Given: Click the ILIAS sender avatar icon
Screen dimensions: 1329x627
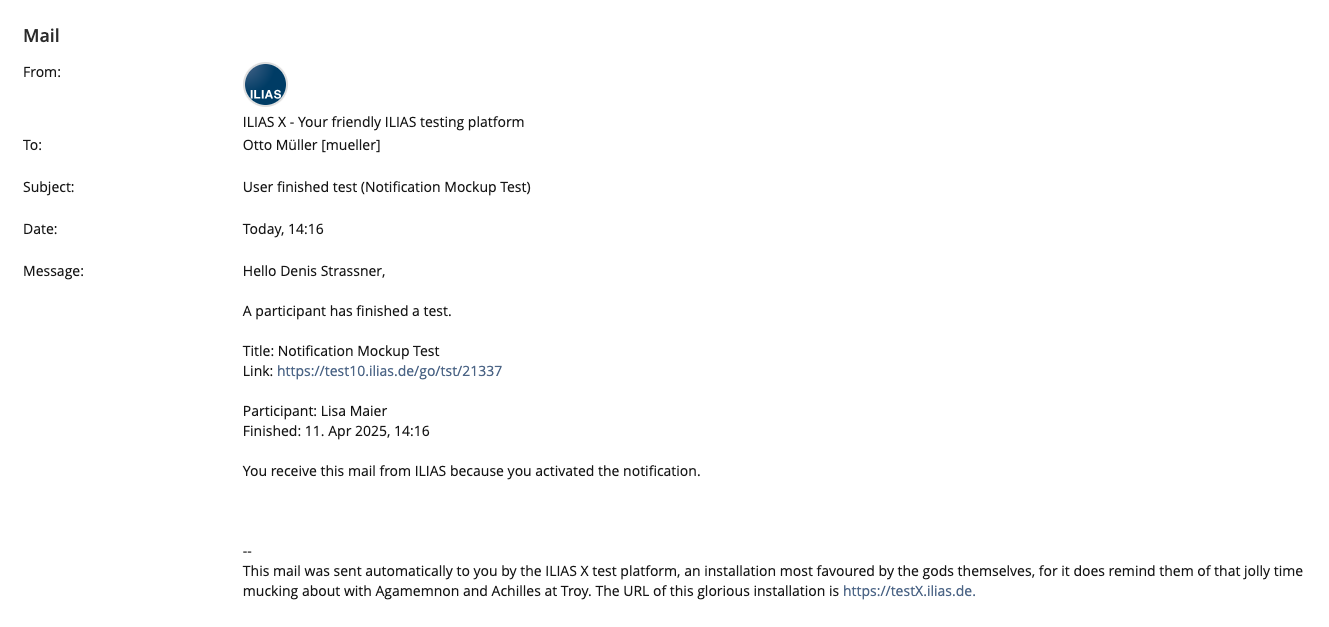Looking at the screenshot, I should (265, 85).
